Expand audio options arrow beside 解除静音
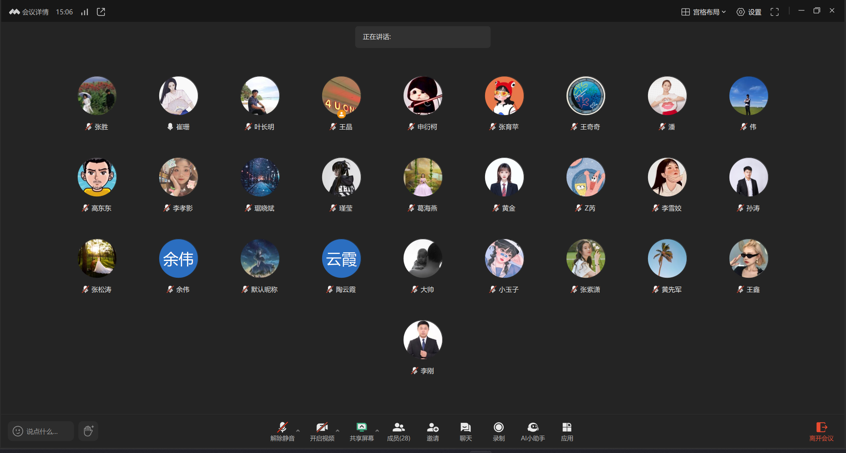This screenshot has height=453, width=846. pos(298,430)
